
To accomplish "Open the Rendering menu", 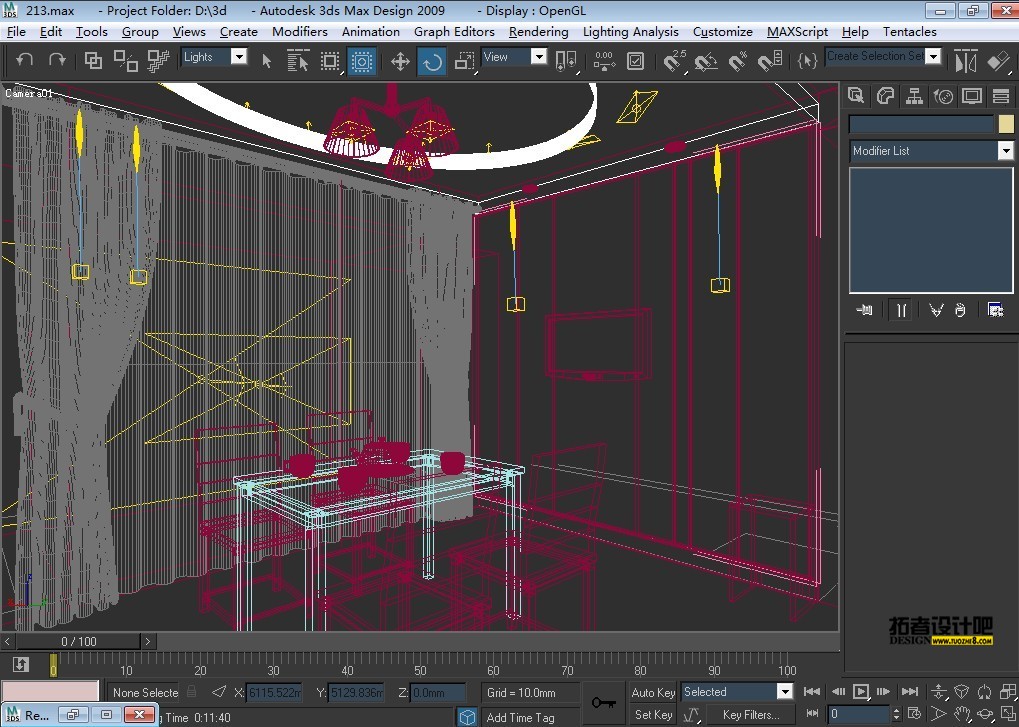I will (x=538, y=32).
